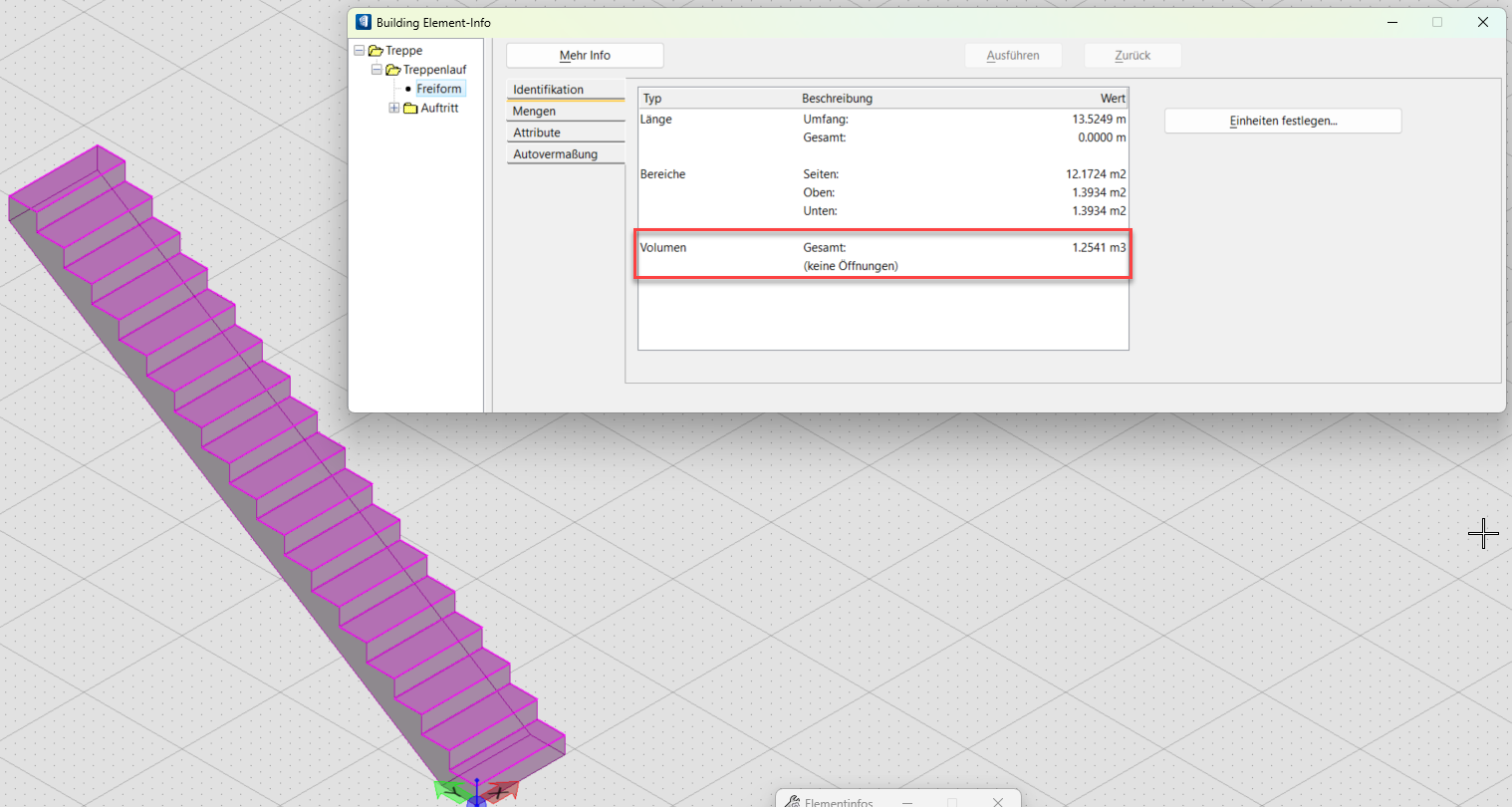This screenshot has width=1512, height=807.
Task: Select the Auftritt tree item label
Action: coord(439,108)
